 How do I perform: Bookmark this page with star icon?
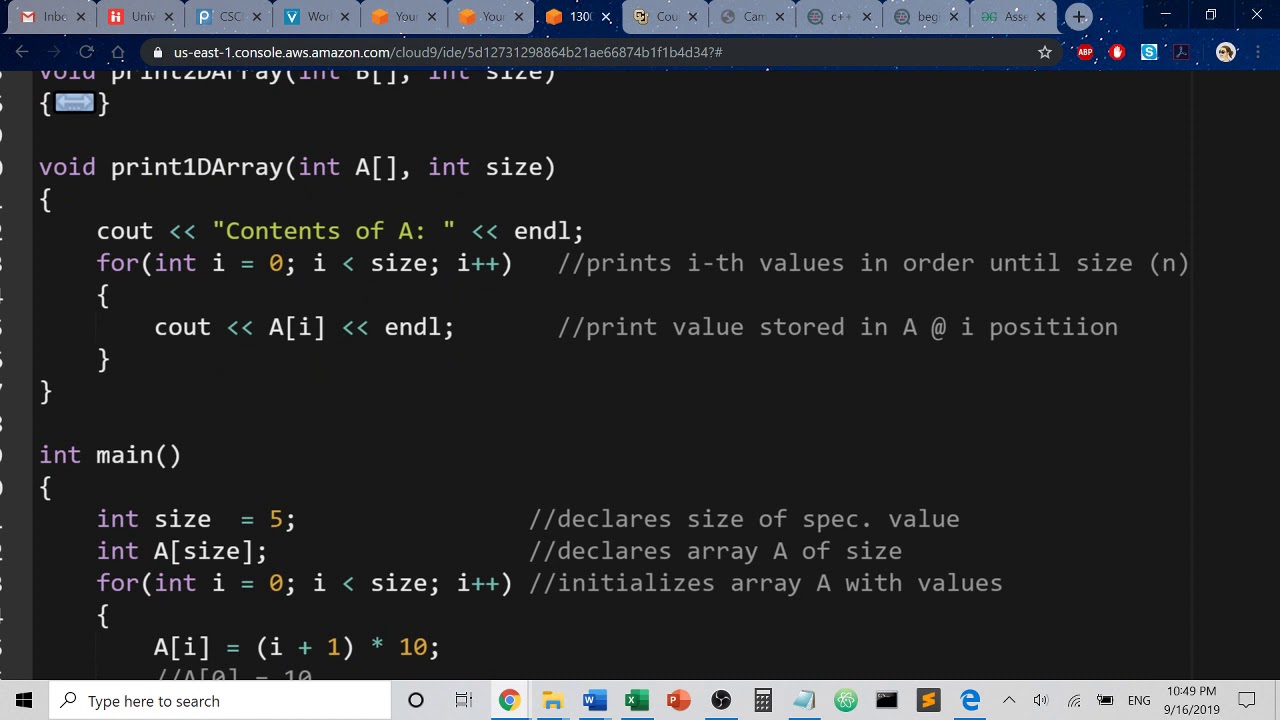tap(1045, 52)
